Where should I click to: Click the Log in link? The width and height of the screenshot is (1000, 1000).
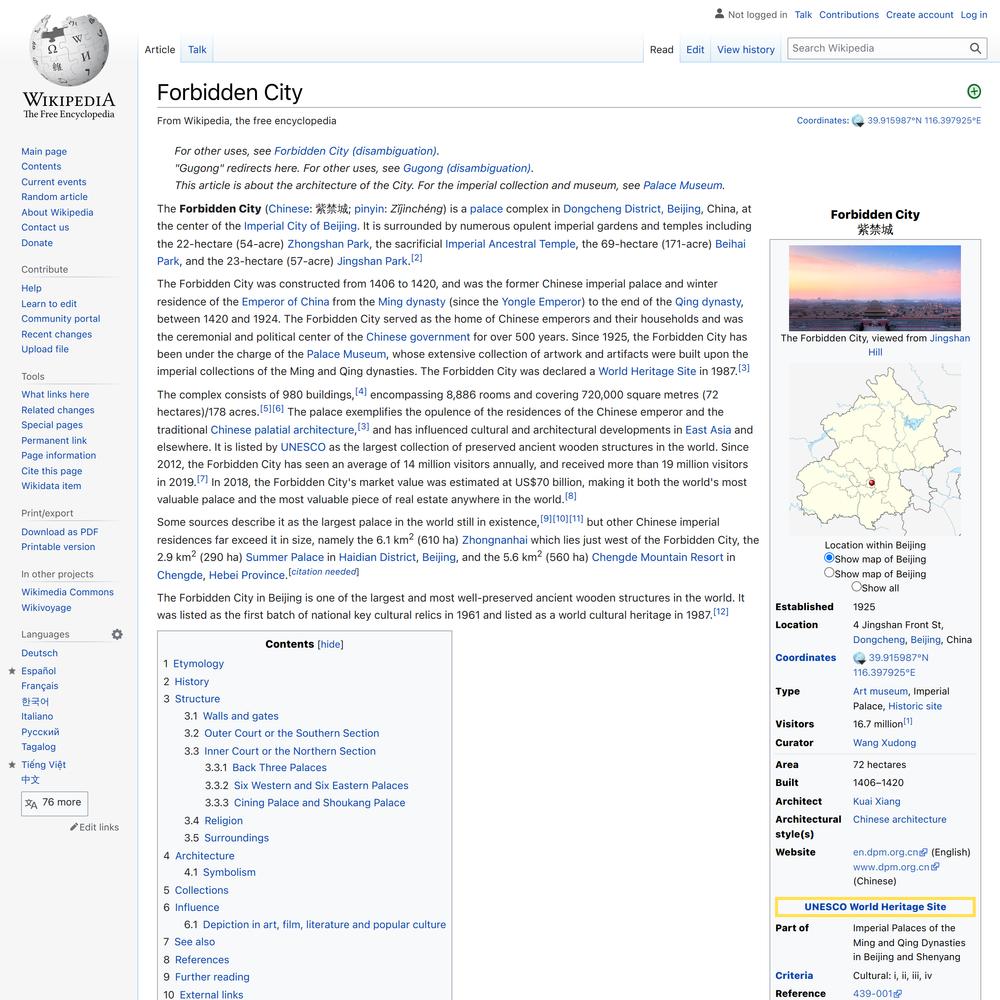974,15
